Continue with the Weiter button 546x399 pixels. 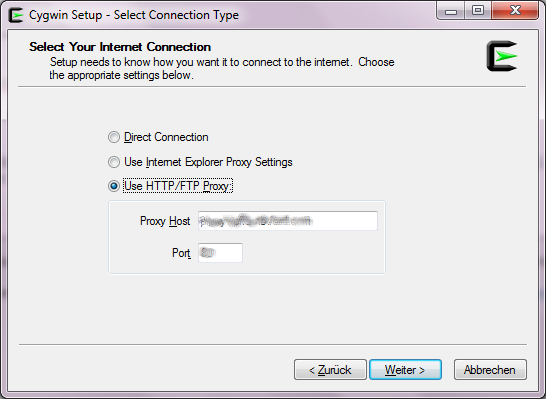405,370
